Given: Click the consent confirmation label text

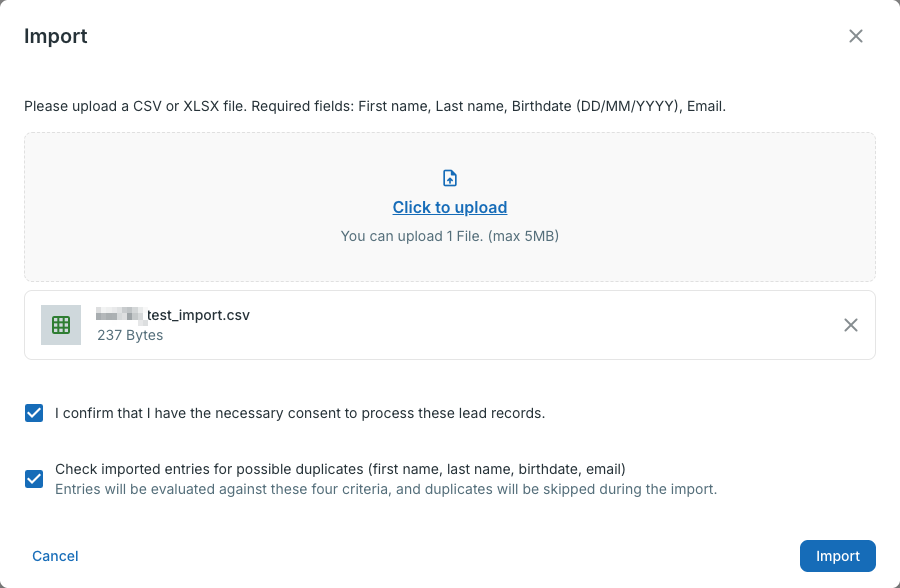Looking at the screenshot, I should 300,413.
